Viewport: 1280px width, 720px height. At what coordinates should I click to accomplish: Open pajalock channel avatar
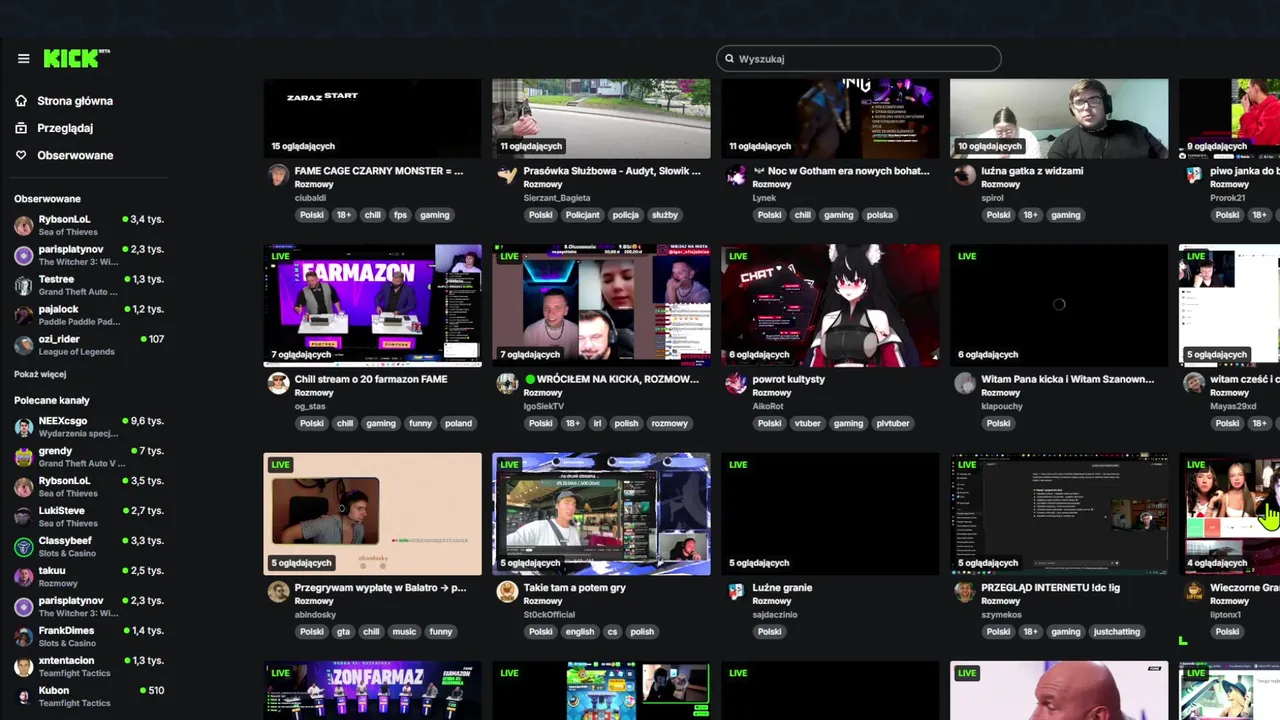pyautogui.click(x=24, y=315)
